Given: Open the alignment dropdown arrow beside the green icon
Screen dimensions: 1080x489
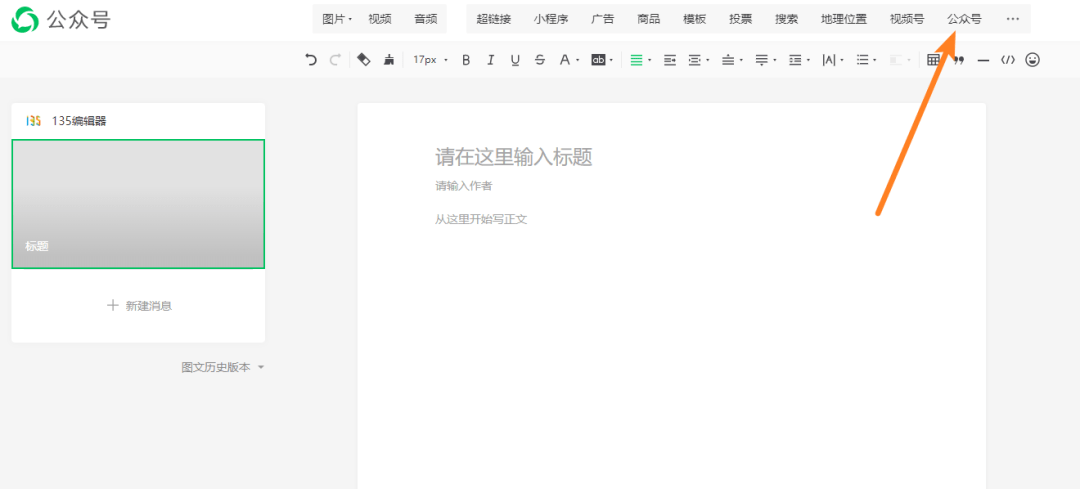Looking at the screenshot, I should [650, 61].
